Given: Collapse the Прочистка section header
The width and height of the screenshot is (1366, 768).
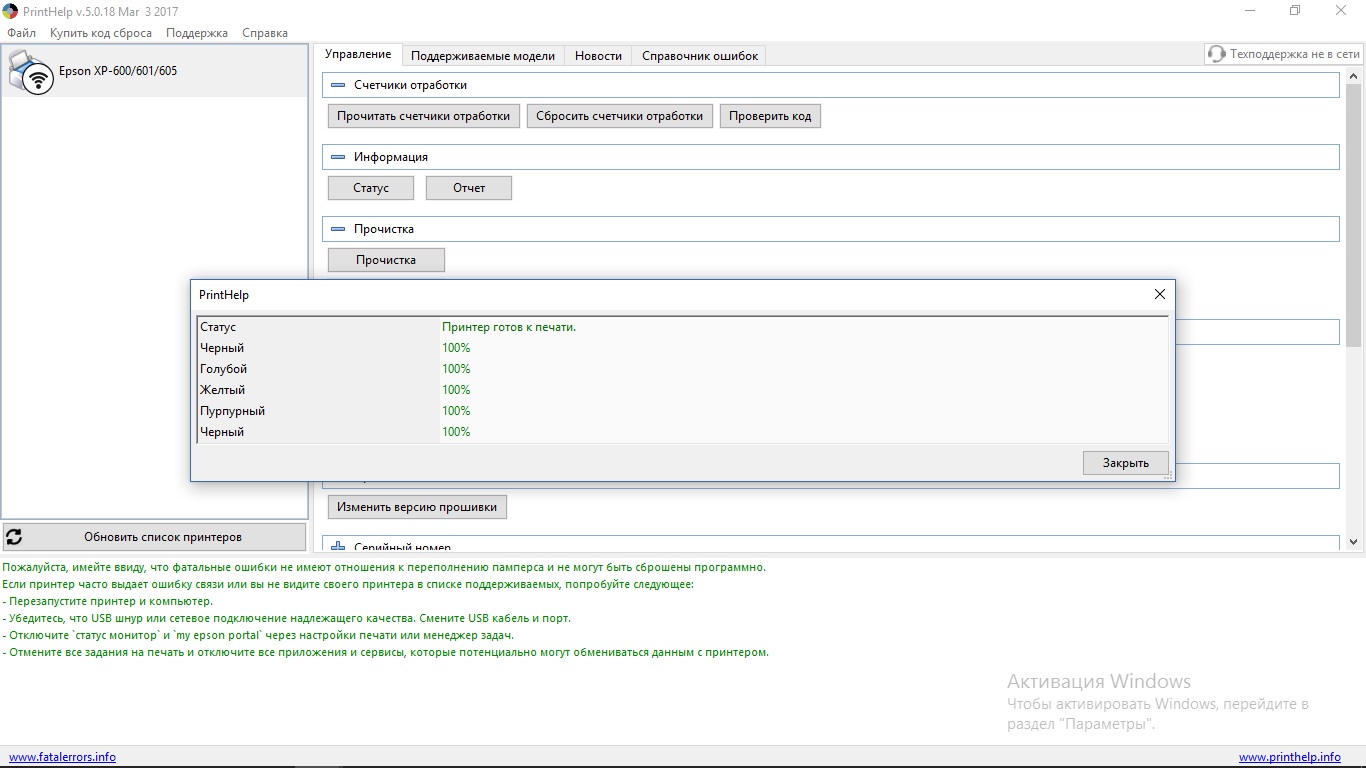Looking at the screenshot, I should pyautogui.click(x=337, y=229).
